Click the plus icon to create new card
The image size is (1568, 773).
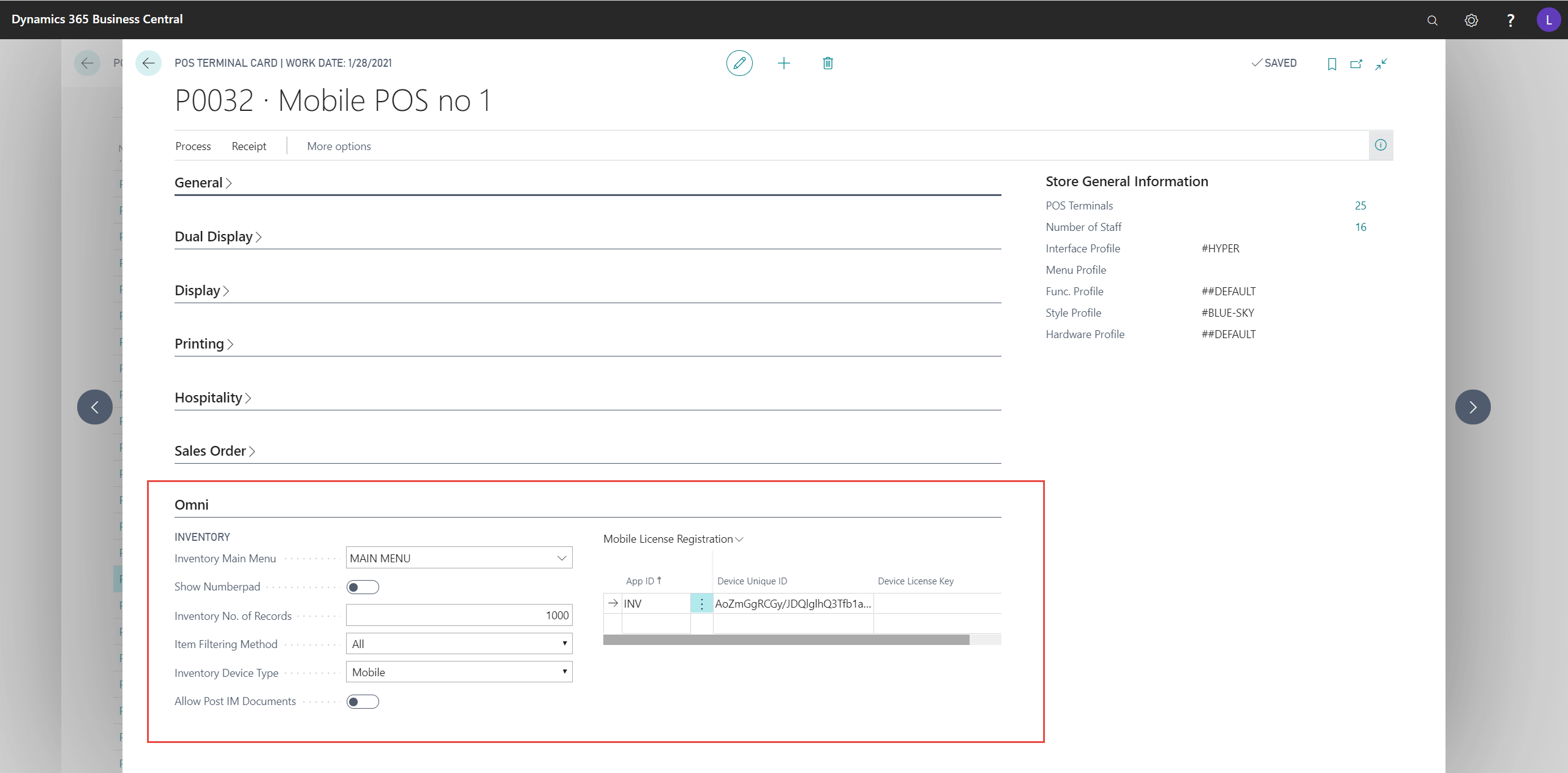tap(783, 63)
